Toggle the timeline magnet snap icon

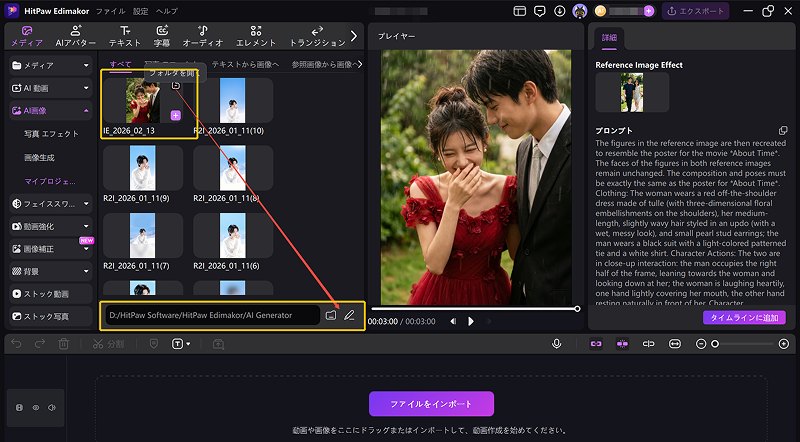pyautogui.click(x=622, y=344)
